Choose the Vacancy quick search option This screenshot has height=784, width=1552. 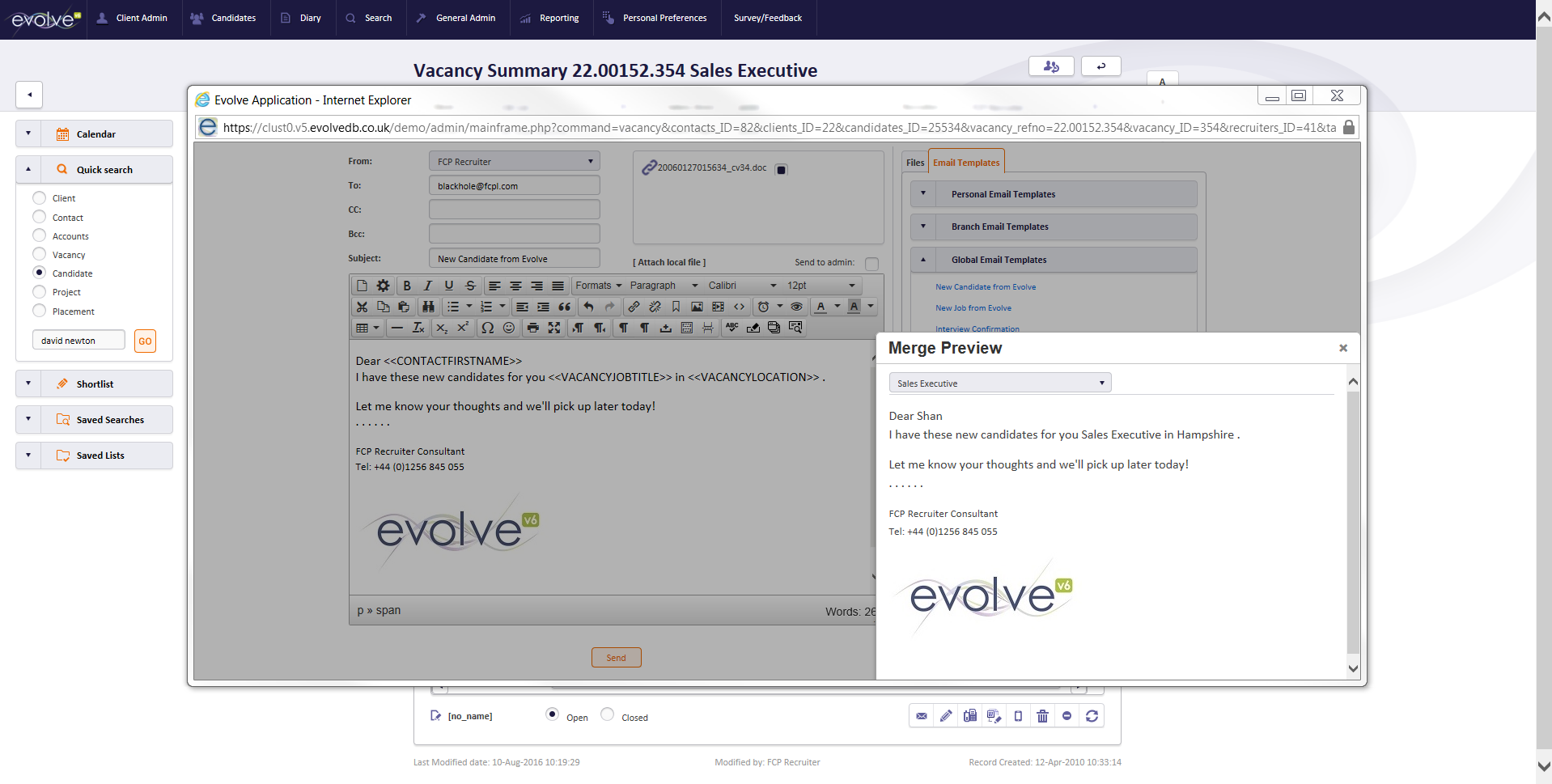coord(38,254)
